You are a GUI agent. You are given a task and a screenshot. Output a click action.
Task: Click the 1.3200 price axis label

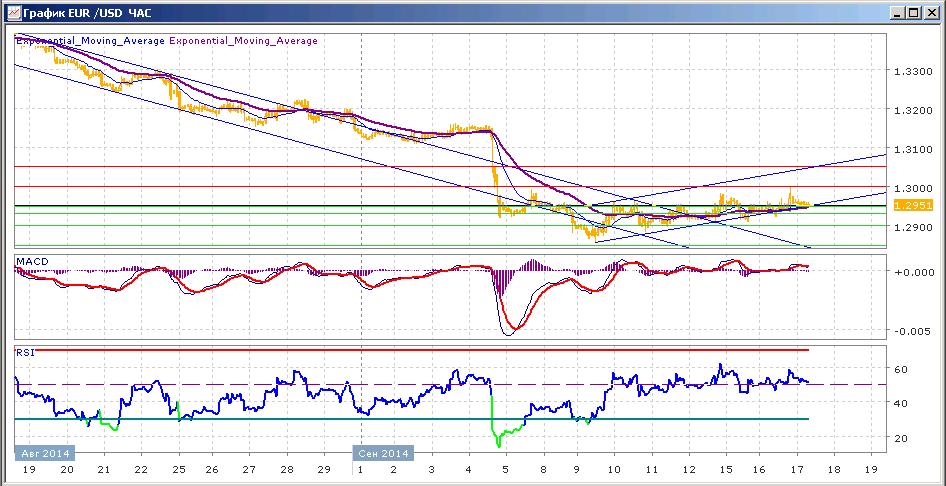[x=913, y=111]
